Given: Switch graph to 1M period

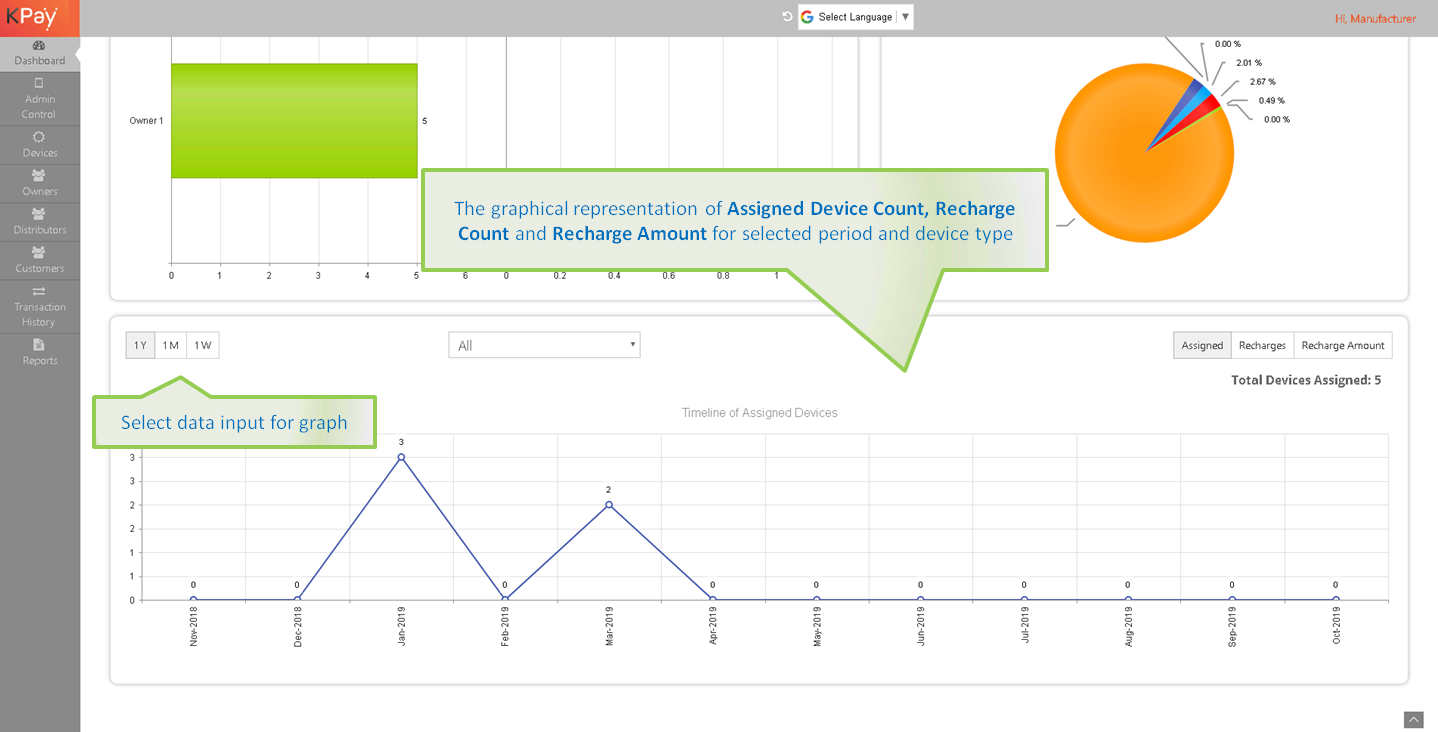Looking at the screenshot, I should (x=171, y=346).
